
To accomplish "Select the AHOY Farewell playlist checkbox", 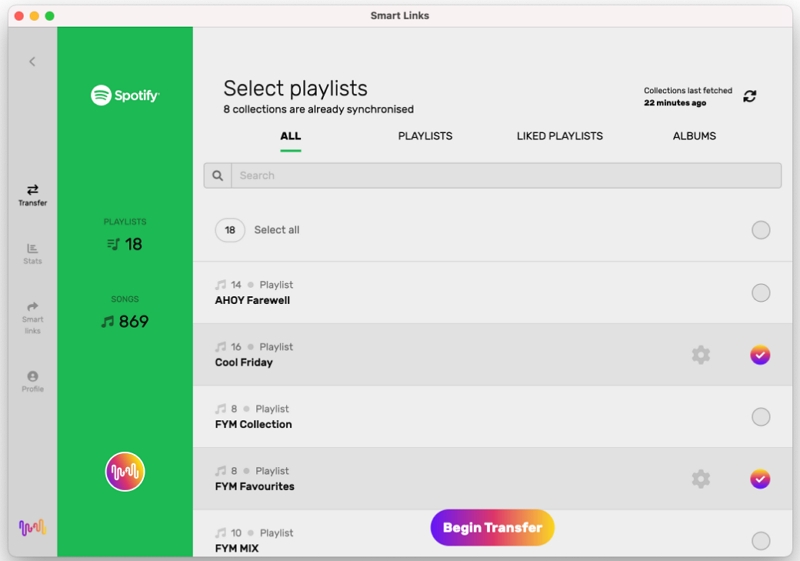I will (x=761, y=293).
